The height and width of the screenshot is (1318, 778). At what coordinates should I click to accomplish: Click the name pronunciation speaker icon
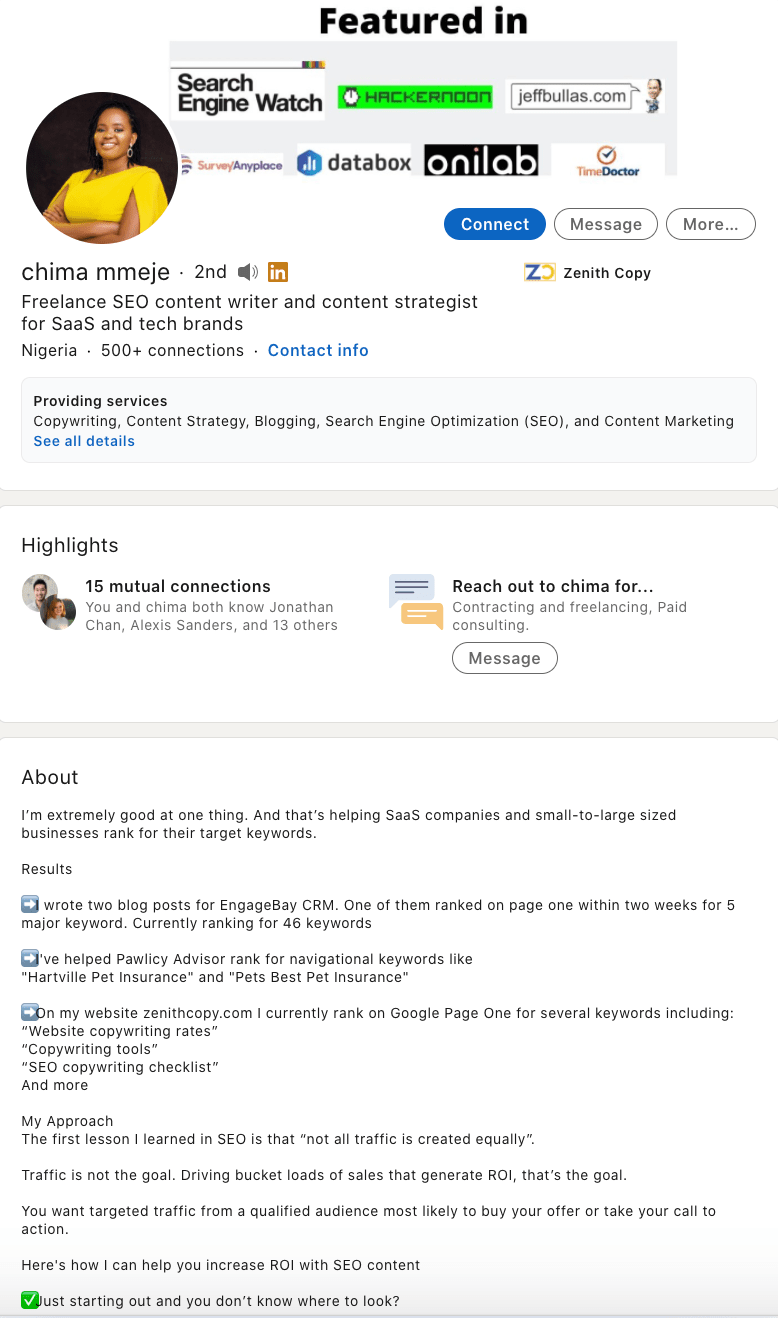pyautogui.click(x=248, y=272)
